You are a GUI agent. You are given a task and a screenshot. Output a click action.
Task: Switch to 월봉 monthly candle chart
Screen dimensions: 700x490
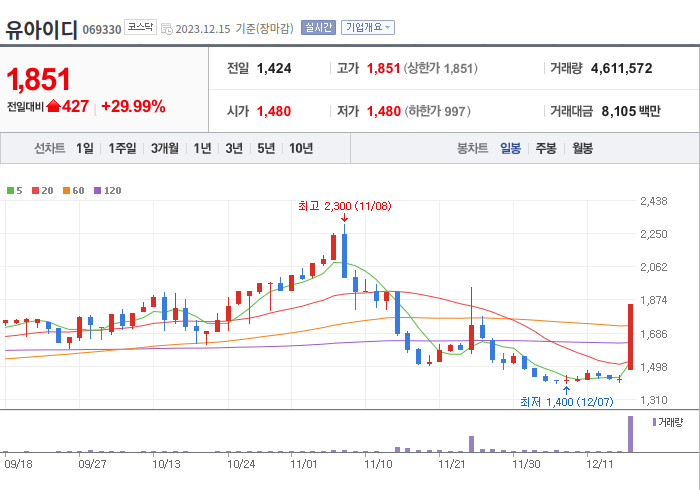click(x=583, y=148)
